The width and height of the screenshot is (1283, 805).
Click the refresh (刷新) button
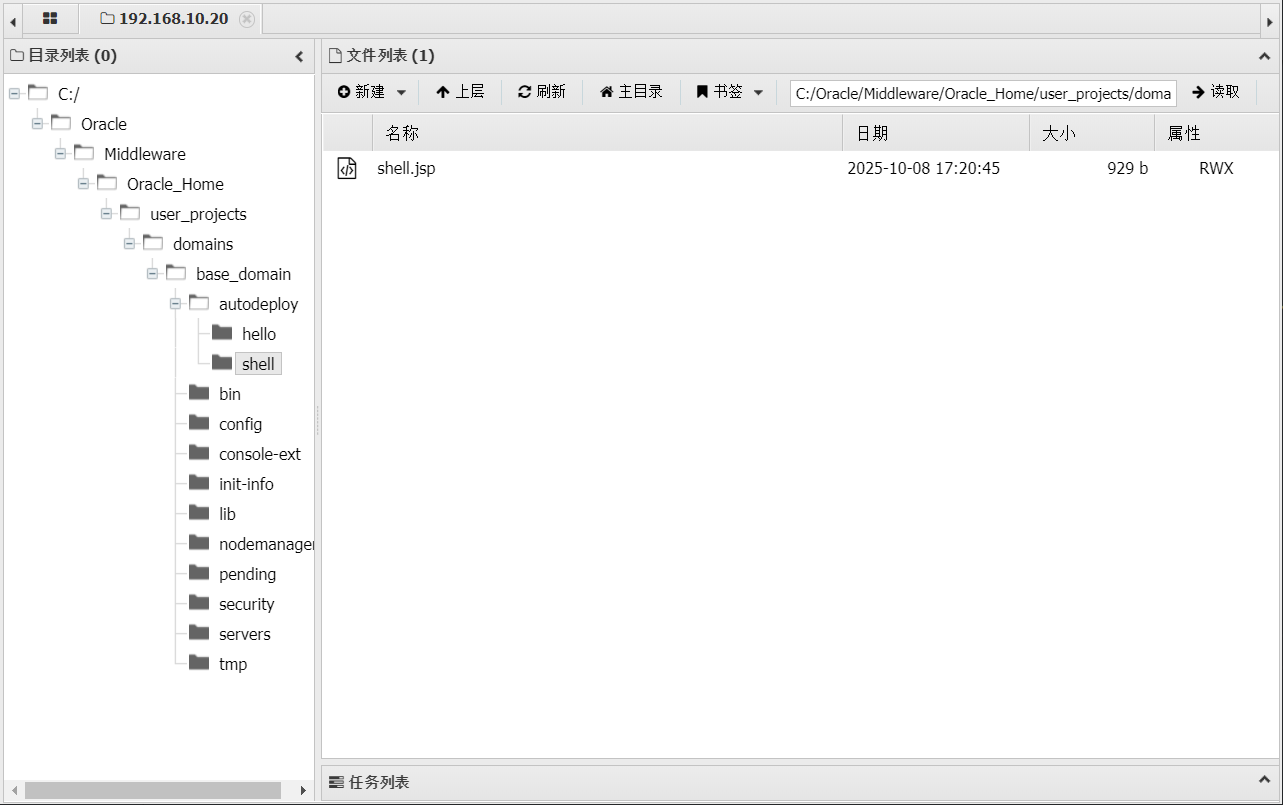point(541,92)
